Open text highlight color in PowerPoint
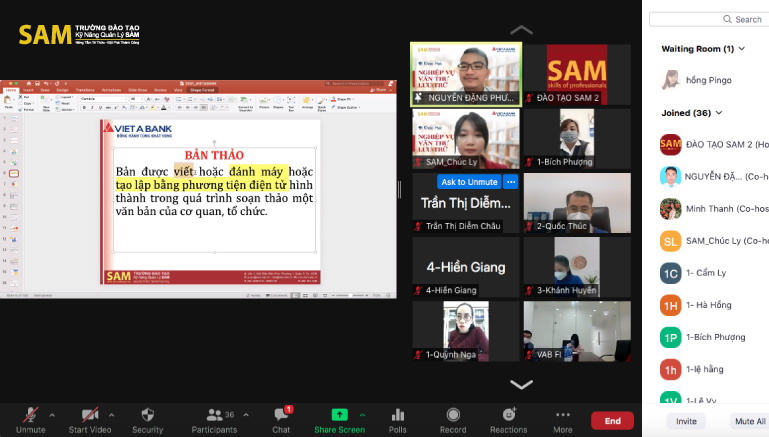The image size is (769, 437). 153,107
